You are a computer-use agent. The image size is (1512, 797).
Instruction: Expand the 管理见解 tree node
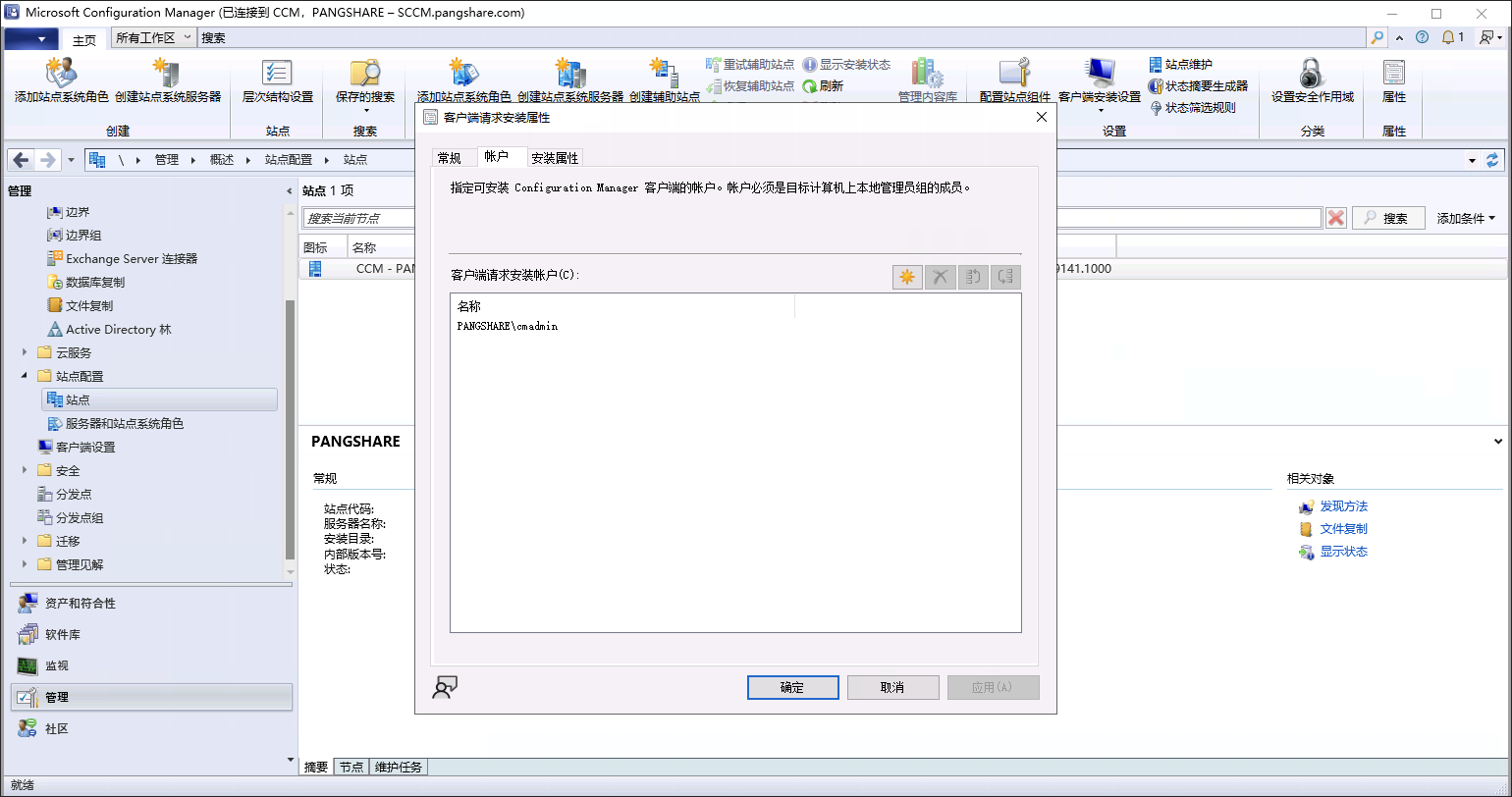(25, 564)
